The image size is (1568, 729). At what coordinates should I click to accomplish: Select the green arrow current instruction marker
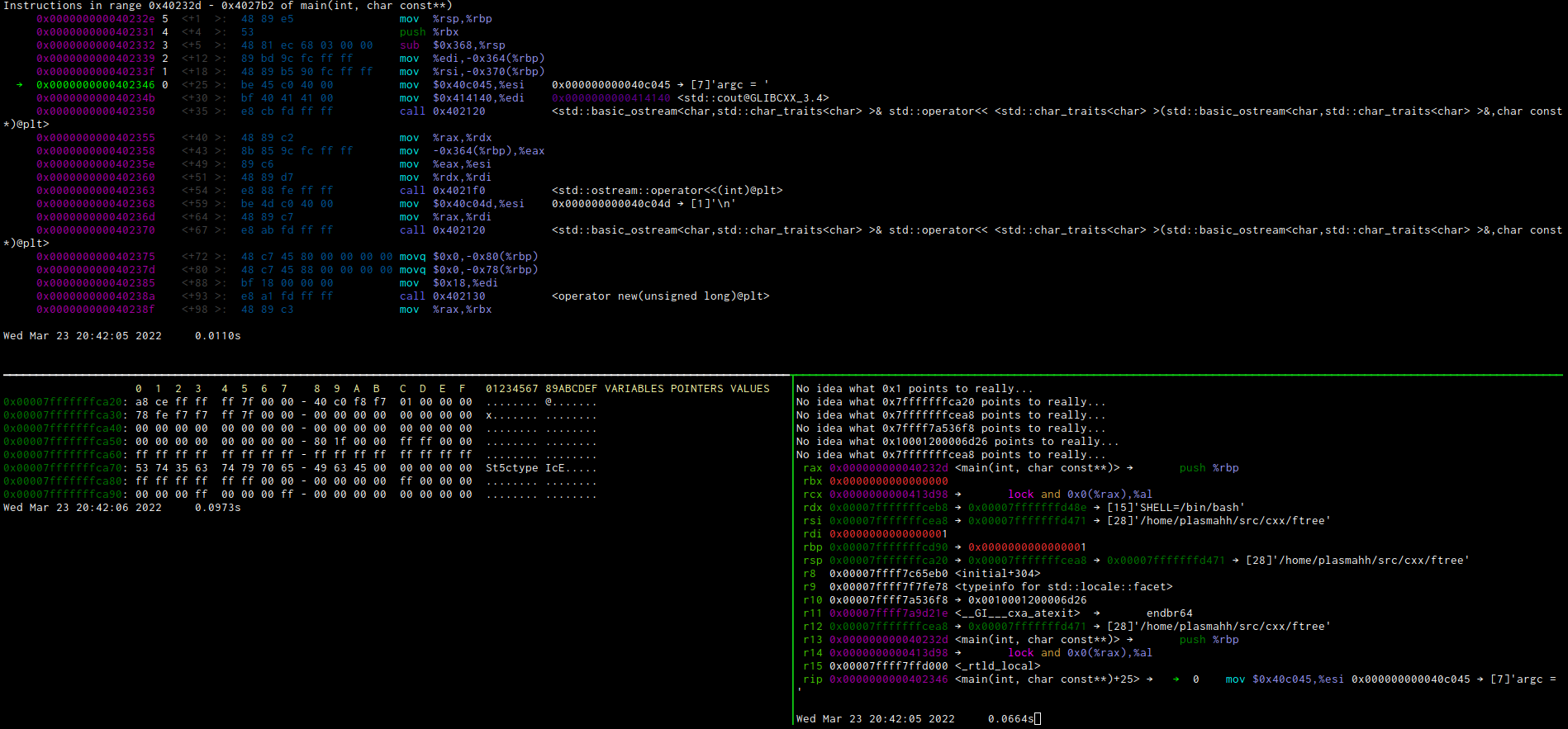tap(19, 85)
